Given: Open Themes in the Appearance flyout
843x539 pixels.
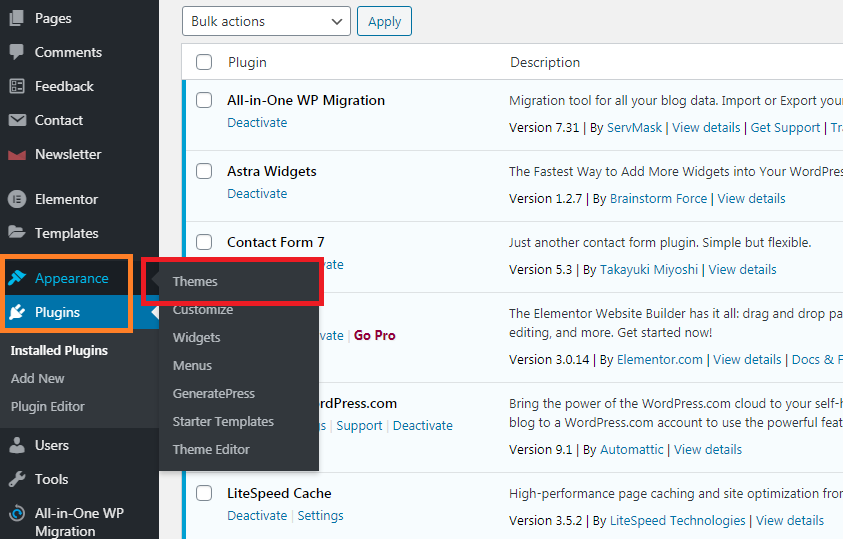Looking at the screenshot, I should point(195,282).
